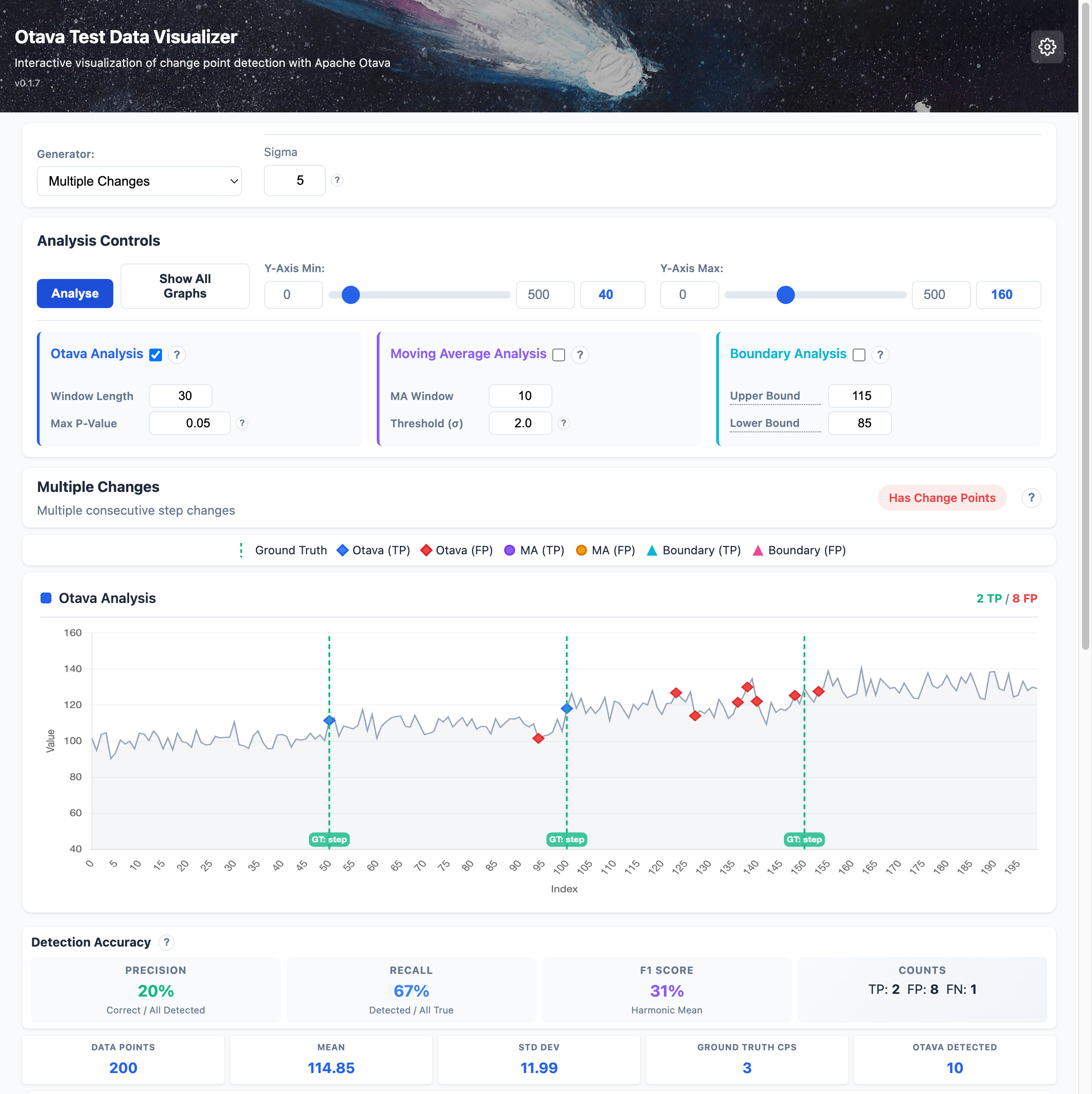The width and height of the screenshot is (1092, 1094).
Task: Open the Boundary Analysis help icon
Action: tap(880, 355)
